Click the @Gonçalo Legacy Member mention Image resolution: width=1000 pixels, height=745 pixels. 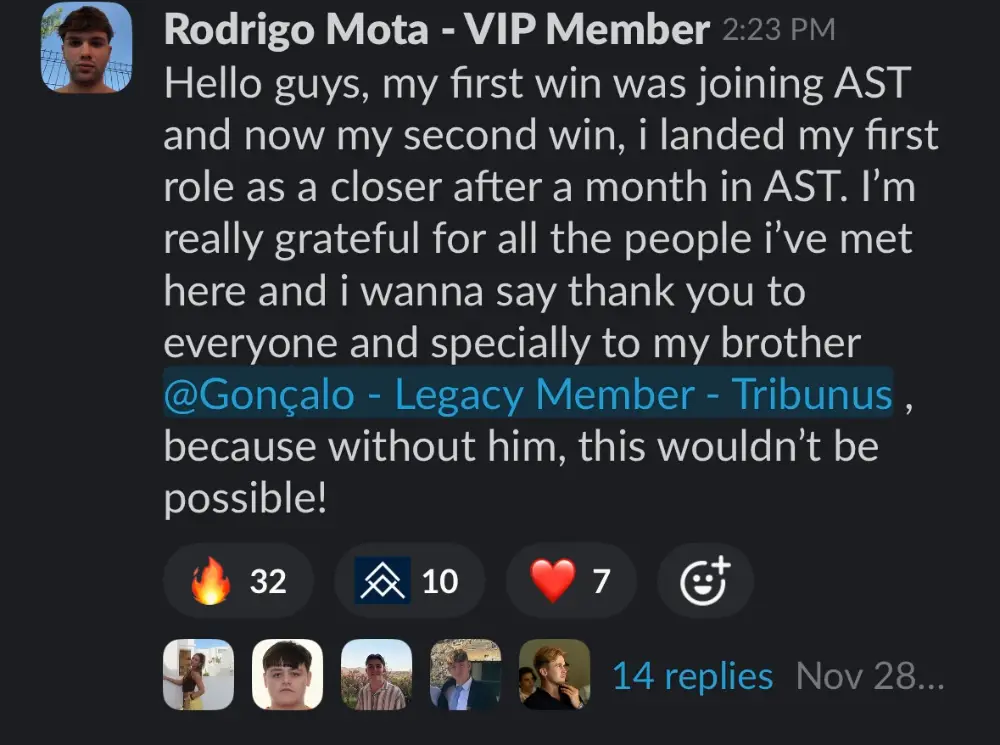click(527, 395)
